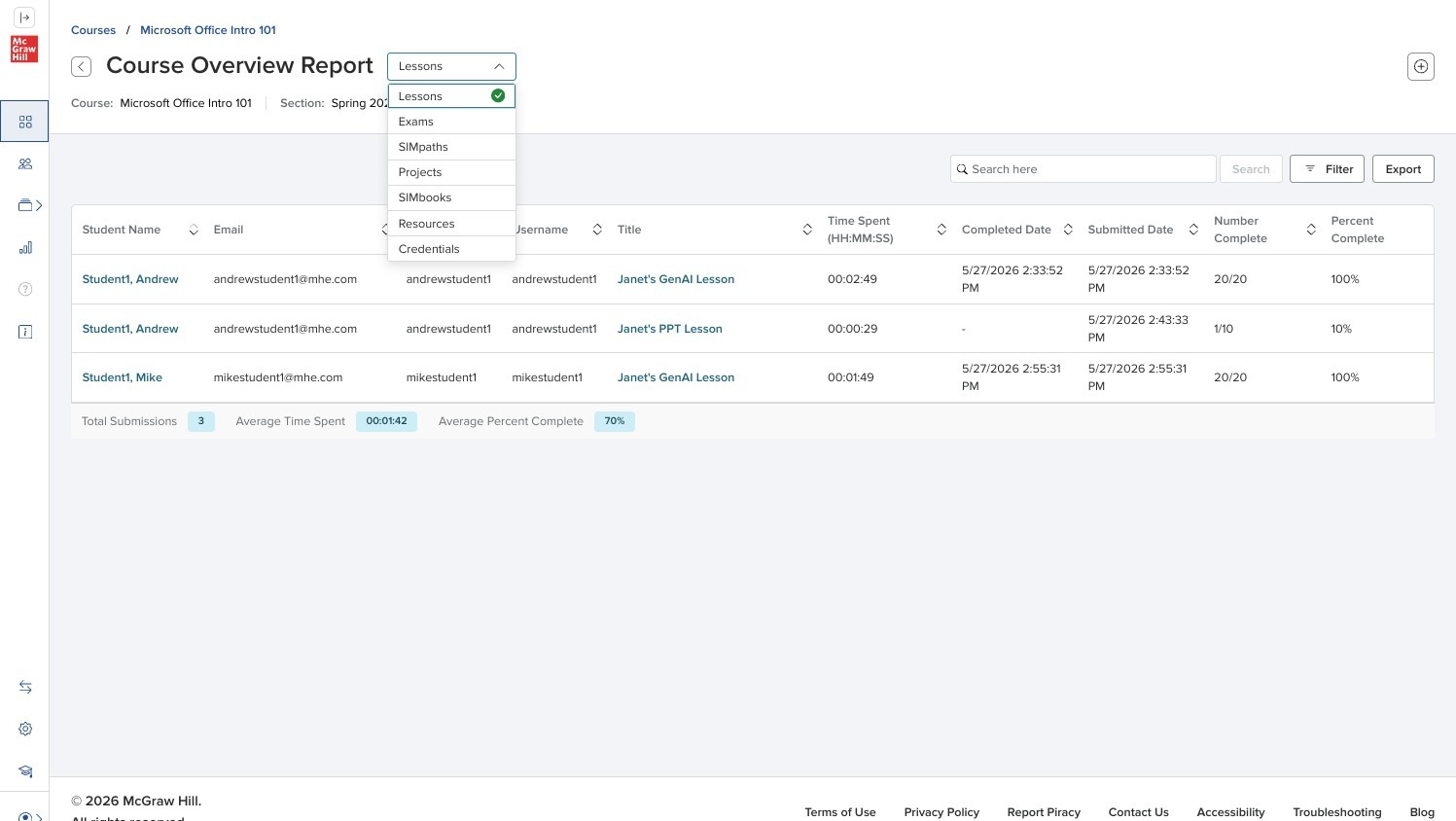Image resolution: width=1456 pixels, height=821 pixels.
Task: Open Troubleshooting footer link
Action: 1337,812
